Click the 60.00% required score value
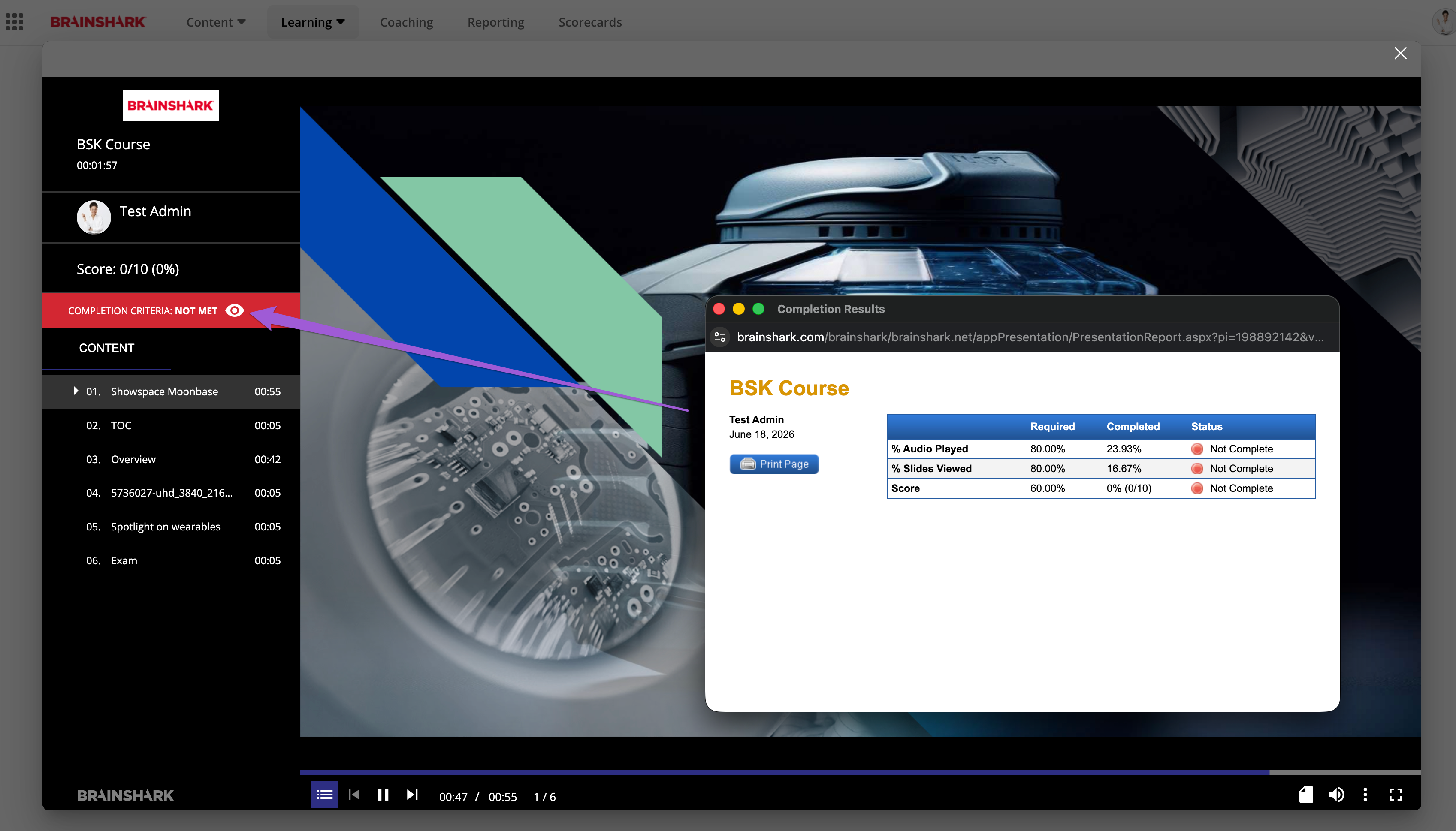The width and height of the screenshot is (1456, 831). [1047, 488]
